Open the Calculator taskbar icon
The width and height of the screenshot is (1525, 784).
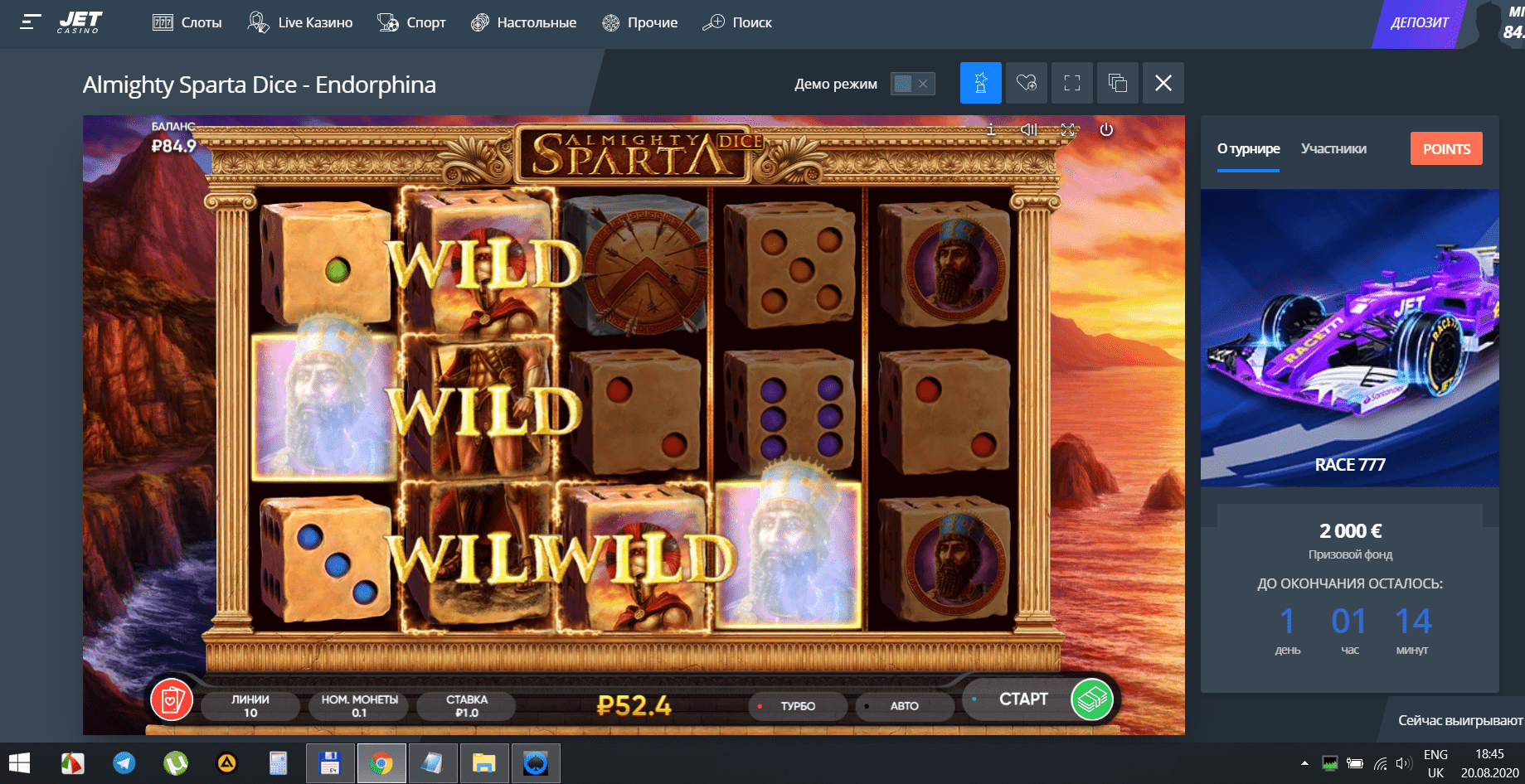pyautogui.click(x=278, y=763)
